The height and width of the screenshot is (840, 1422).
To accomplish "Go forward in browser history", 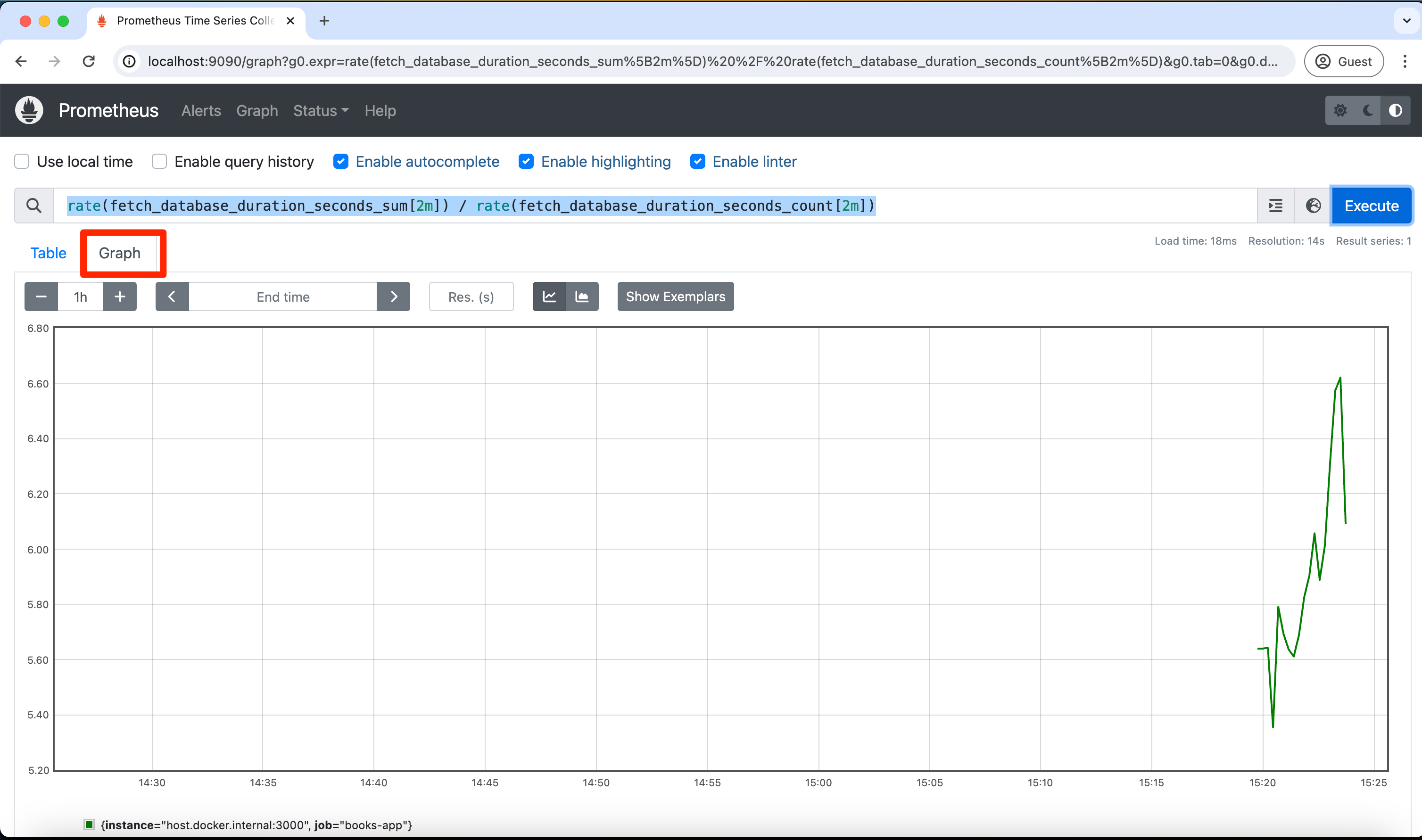I will coord(54,61).
